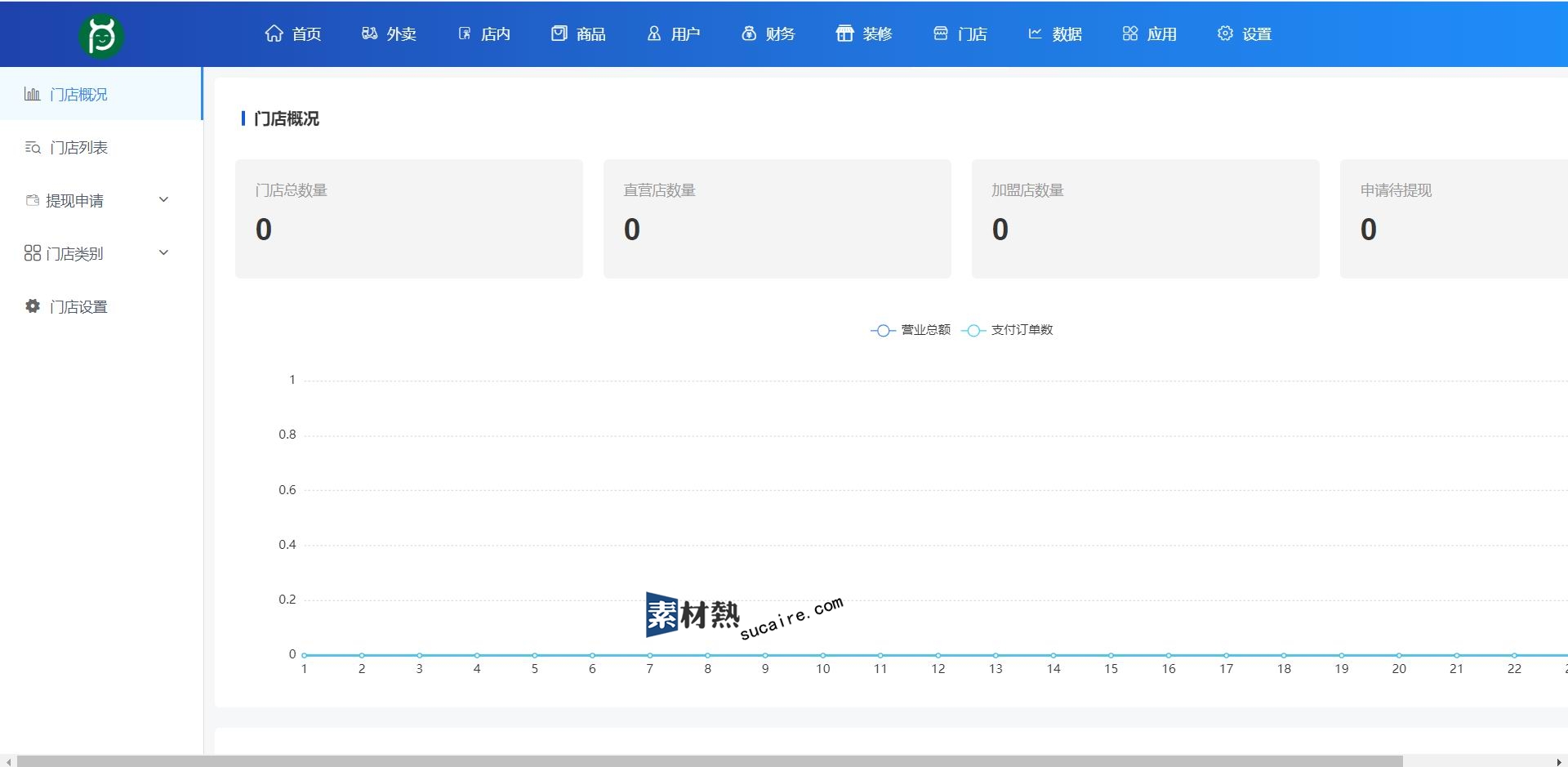The width and height of the screenshot is (1568, 767).
Task: Click the chart data point at day 20
Action: pyautogui.click(x=1399, y=655)
